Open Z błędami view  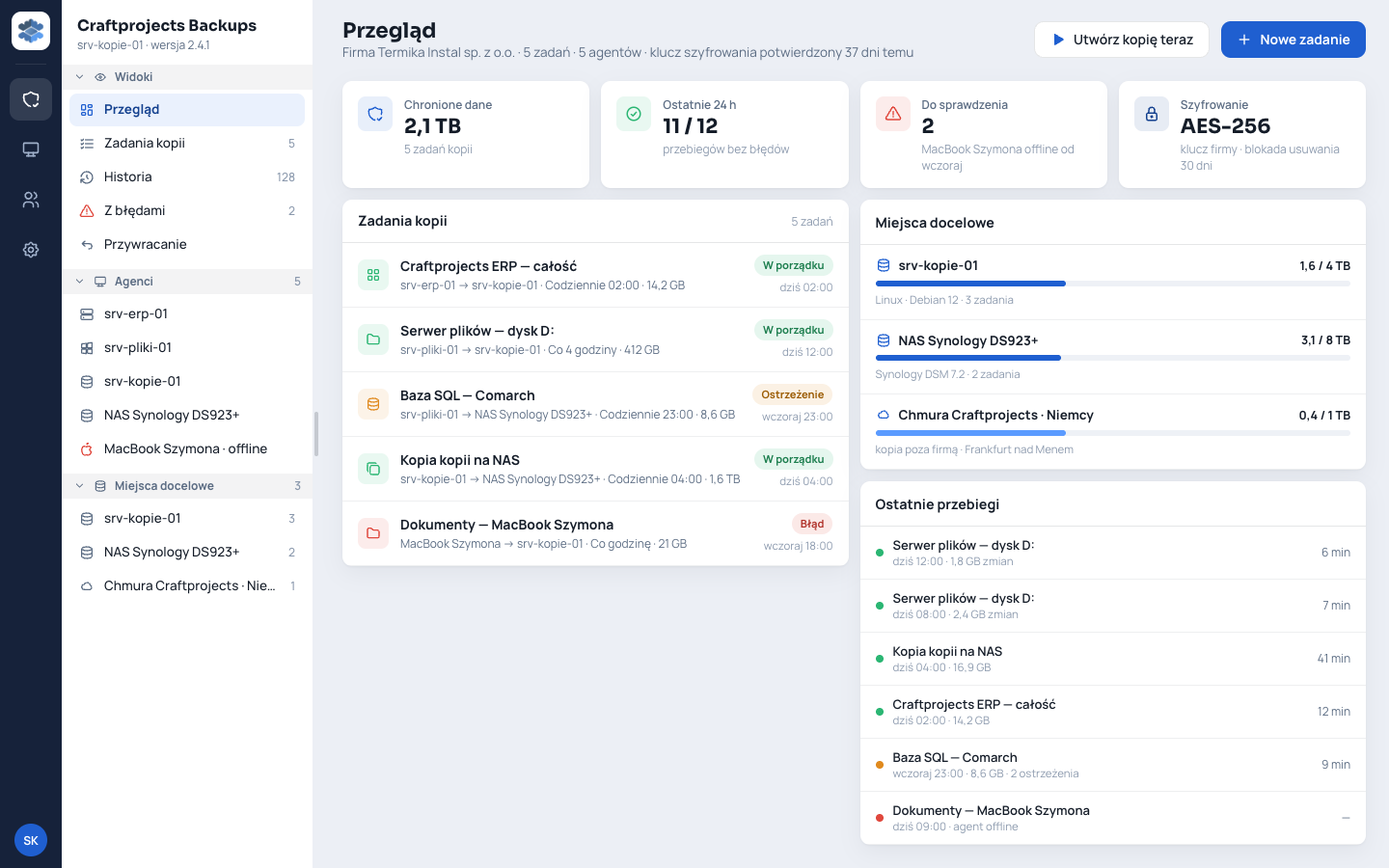[187, 211]
